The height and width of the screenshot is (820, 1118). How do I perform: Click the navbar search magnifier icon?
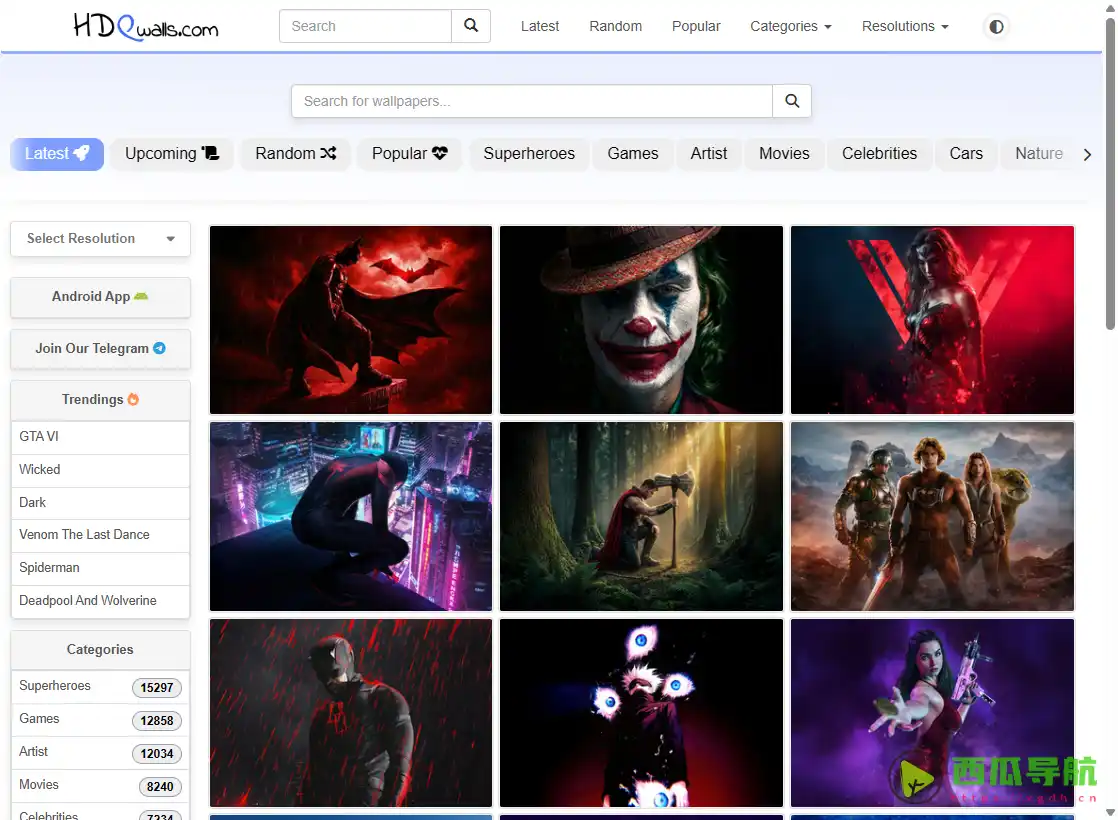click(471, 26)
